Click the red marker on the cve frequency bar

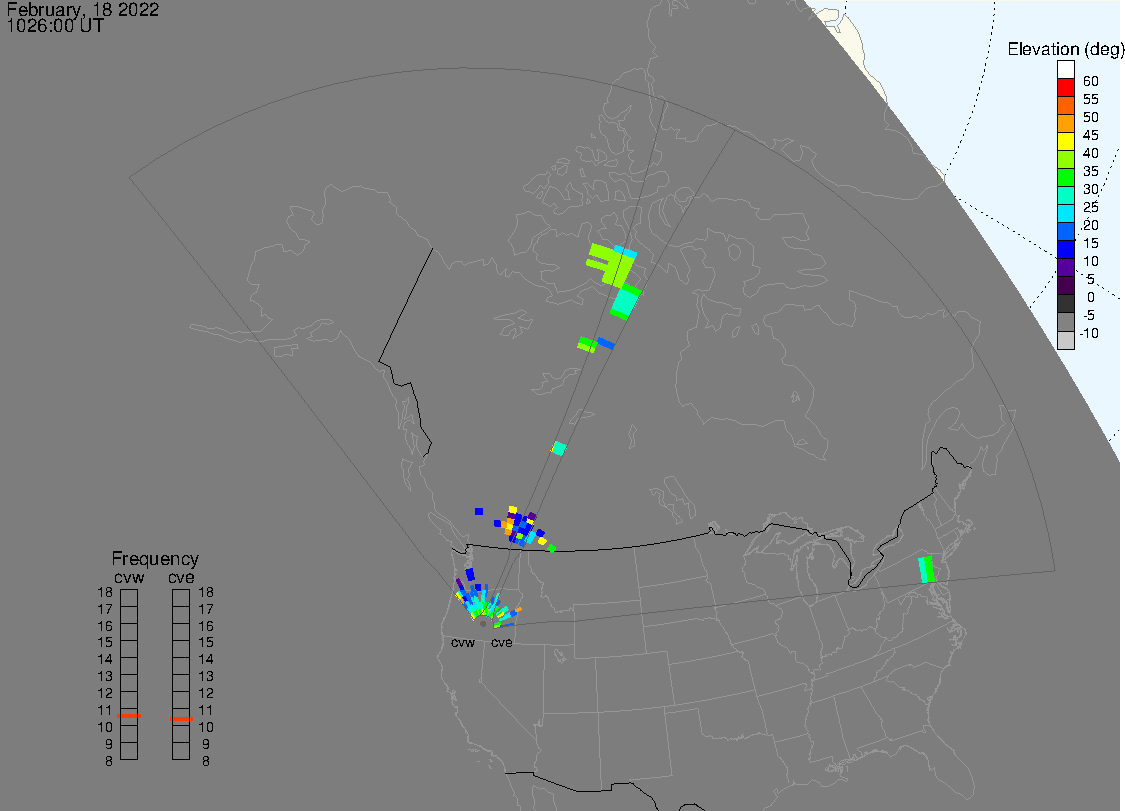(181, 718)
